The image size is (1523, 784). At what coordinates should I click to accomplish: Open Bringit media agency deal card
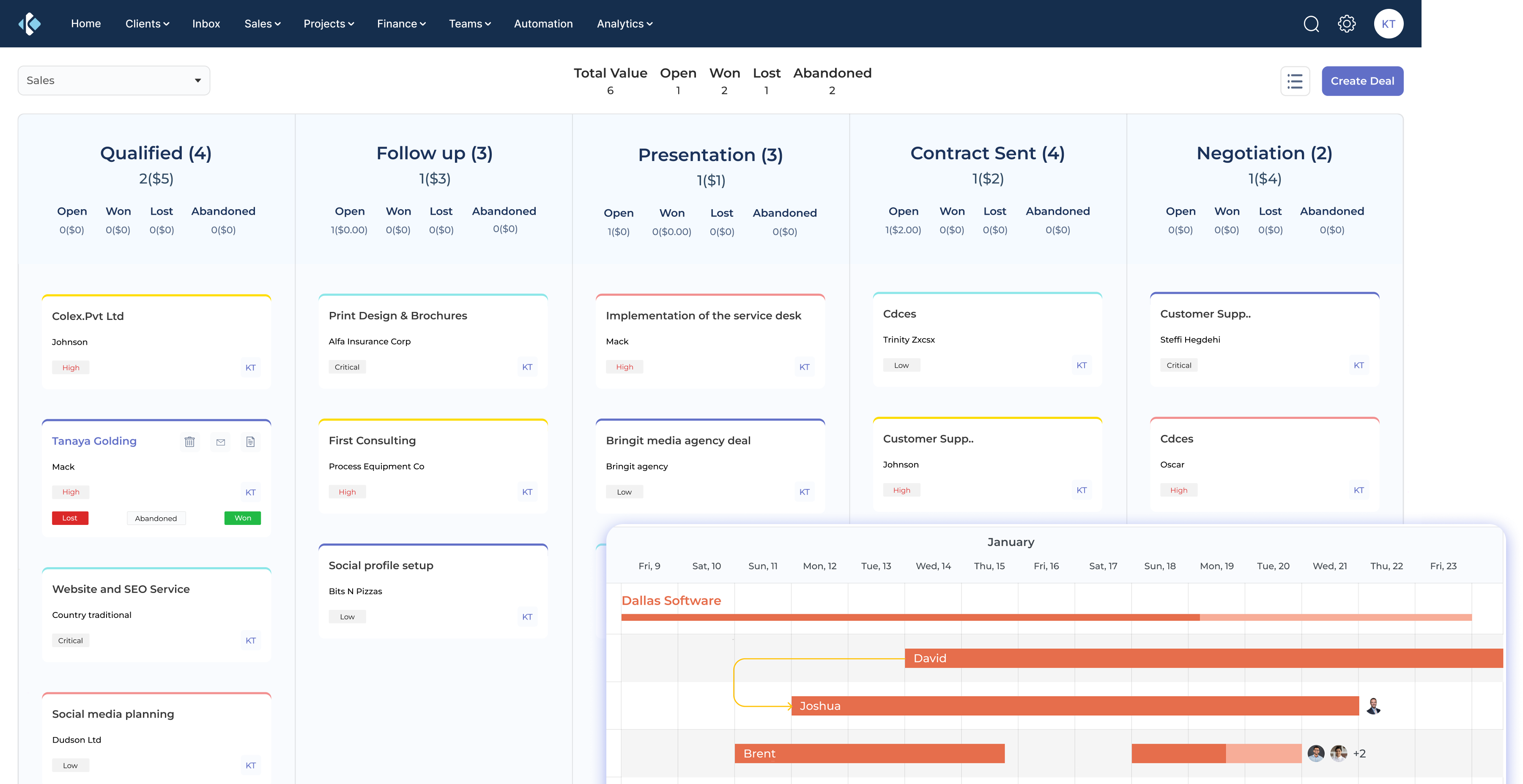710,466
